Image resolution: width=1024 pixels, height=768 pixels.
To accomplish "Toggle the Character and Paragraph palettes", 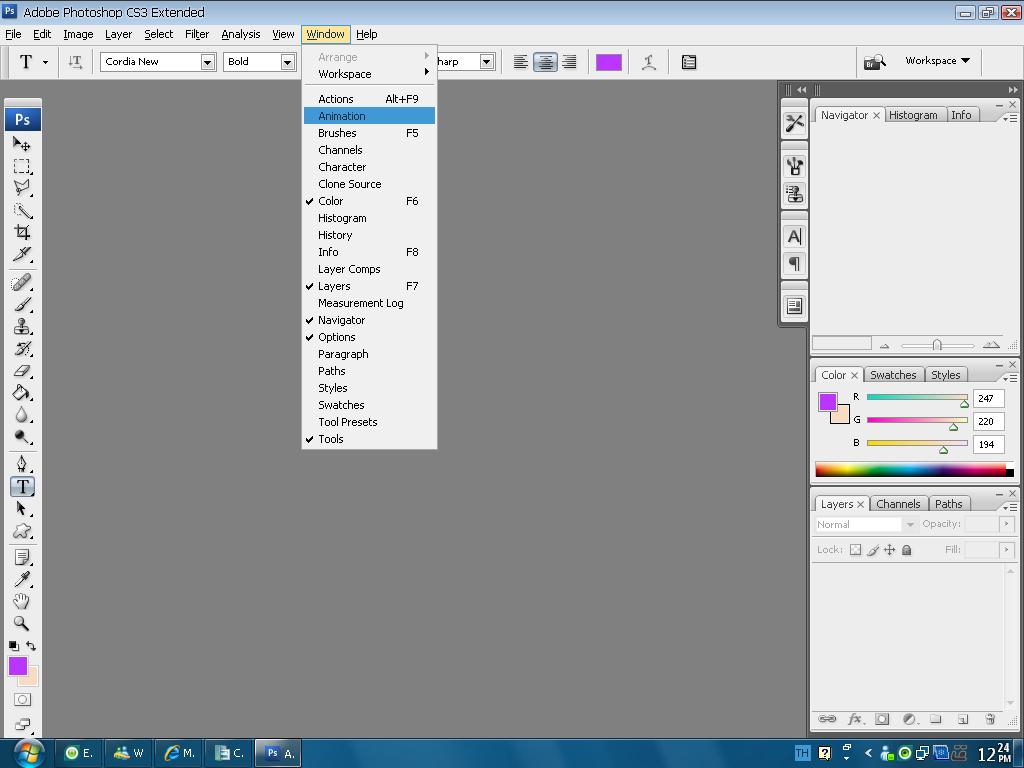I will click(x=688, y=62).
